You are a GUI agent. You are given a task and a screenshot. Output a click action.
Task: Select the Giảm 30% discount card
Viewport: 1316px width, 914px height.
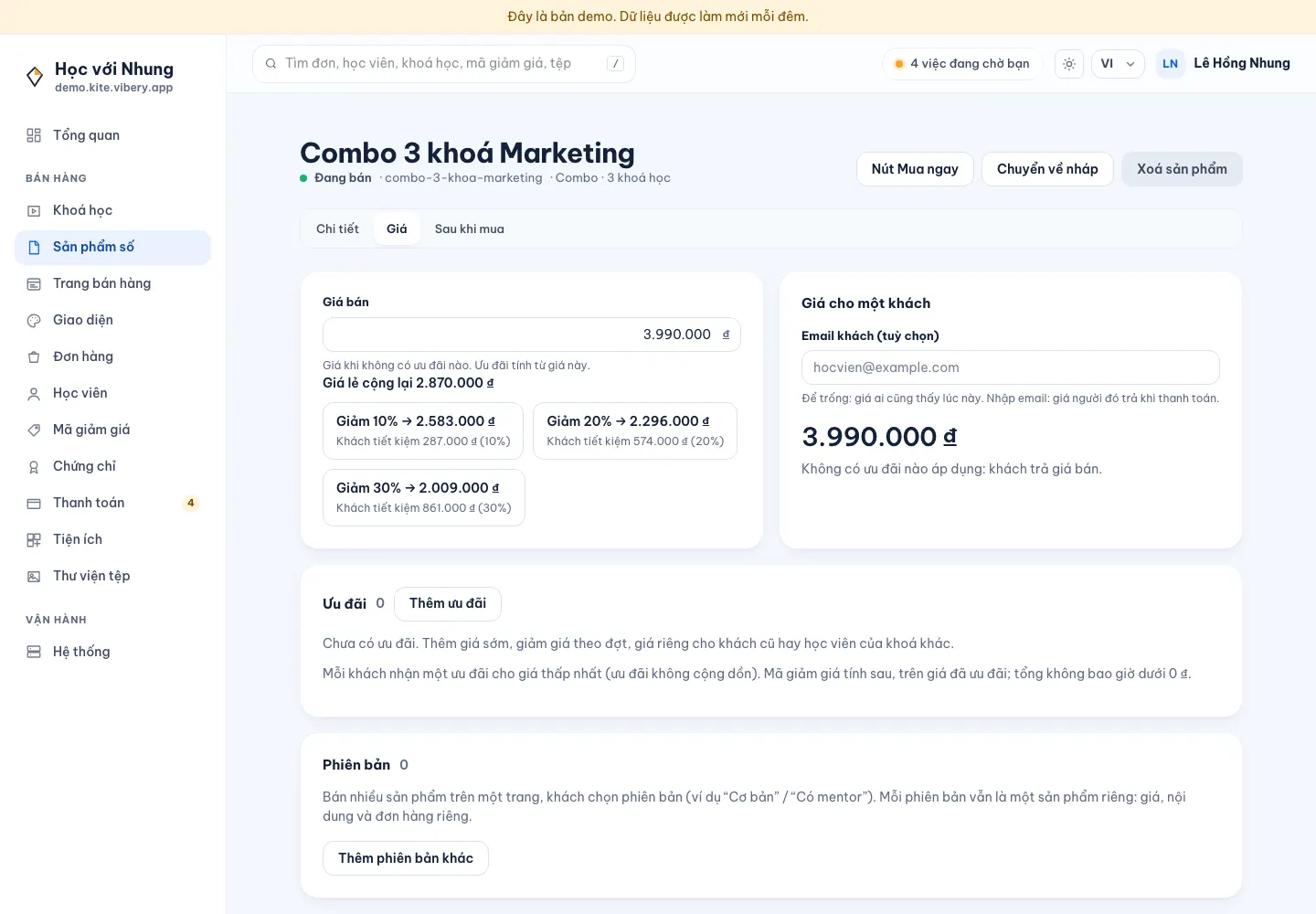[x=424, y=497]
